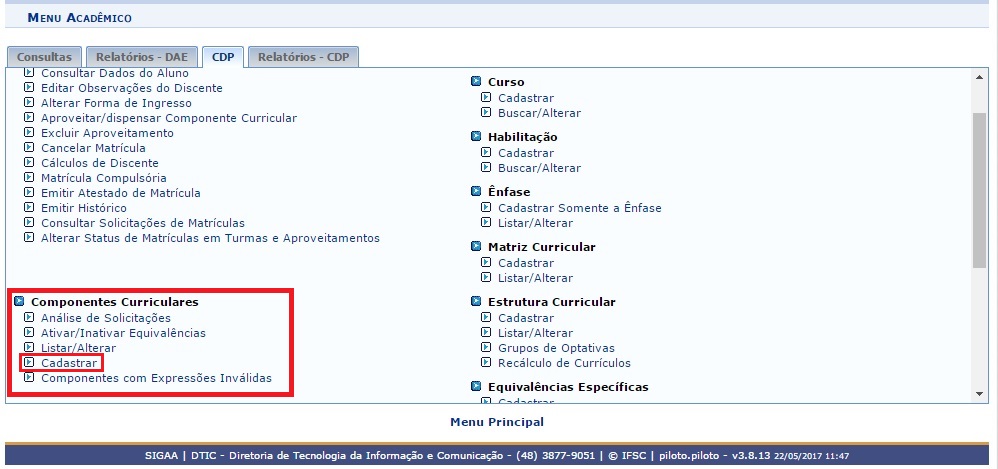Viewport: 998px width, 469px height.
Task: Open Emitir Atestado de Matrícula
Action: tap(120, 193)
